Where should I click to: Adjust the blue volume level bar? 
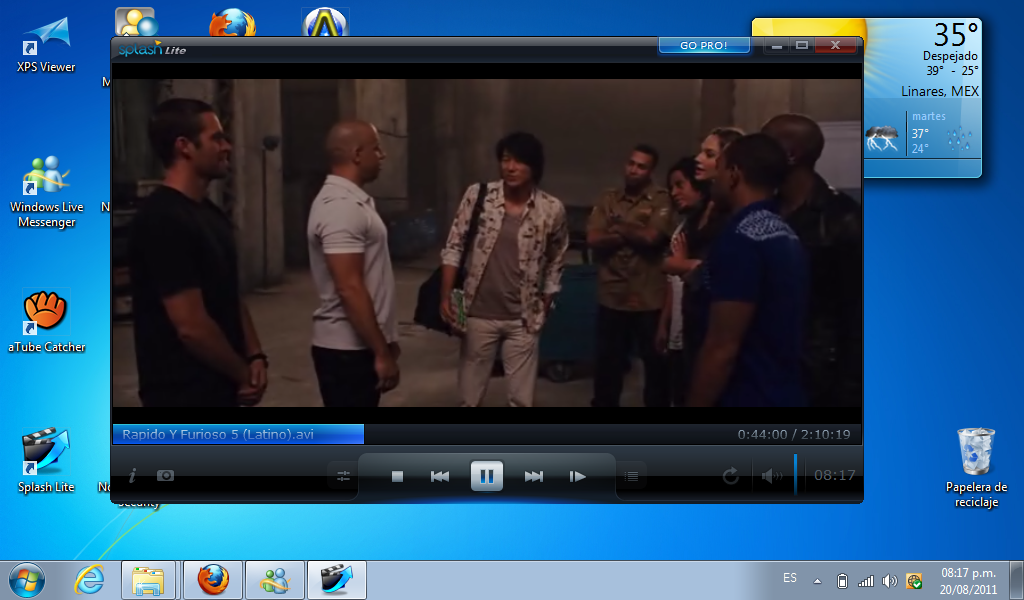795,474
